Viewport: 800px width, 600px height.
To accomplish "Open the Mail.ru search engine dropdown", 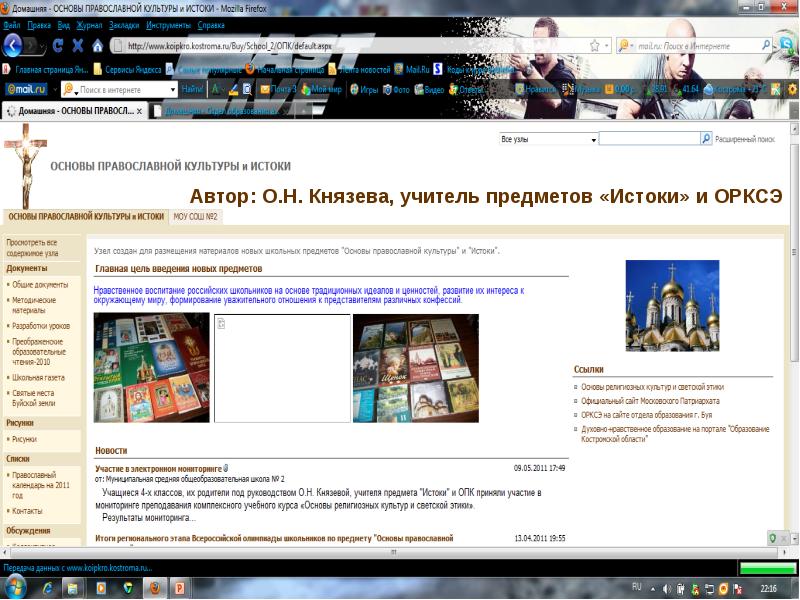I will coord(630,46).
